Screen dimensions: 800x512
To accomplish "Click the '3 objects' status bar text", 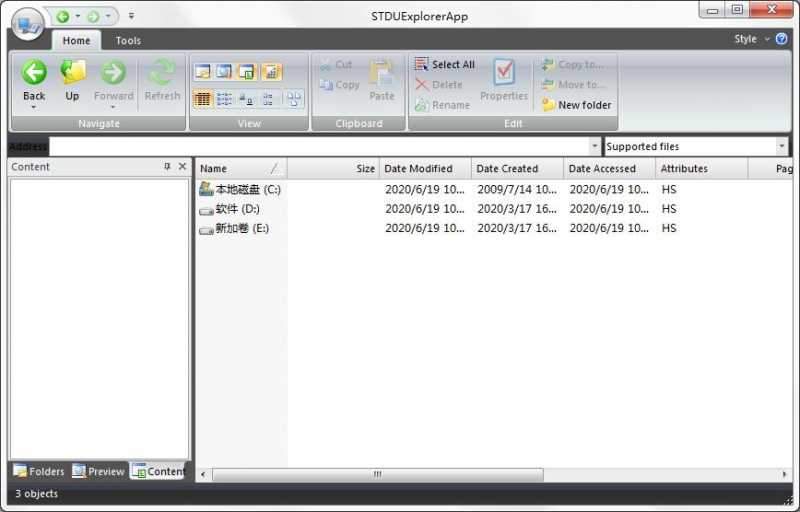I will tap(36, 494).
